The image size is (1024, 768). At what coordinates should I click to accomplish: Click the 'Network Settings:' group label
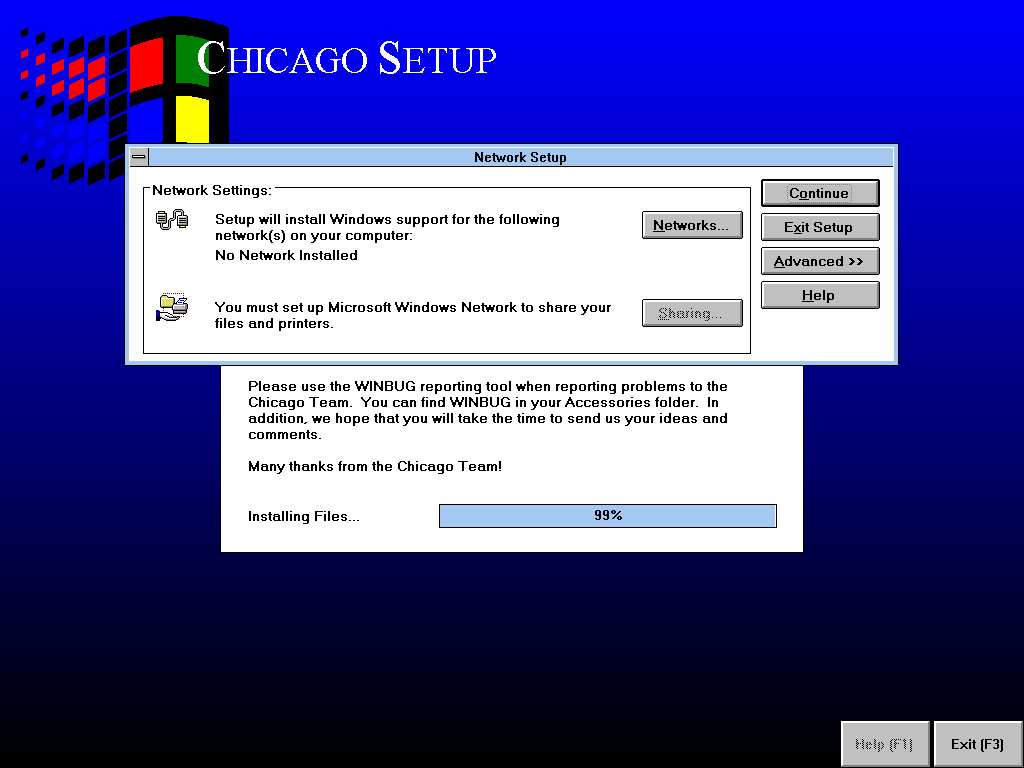212,191
